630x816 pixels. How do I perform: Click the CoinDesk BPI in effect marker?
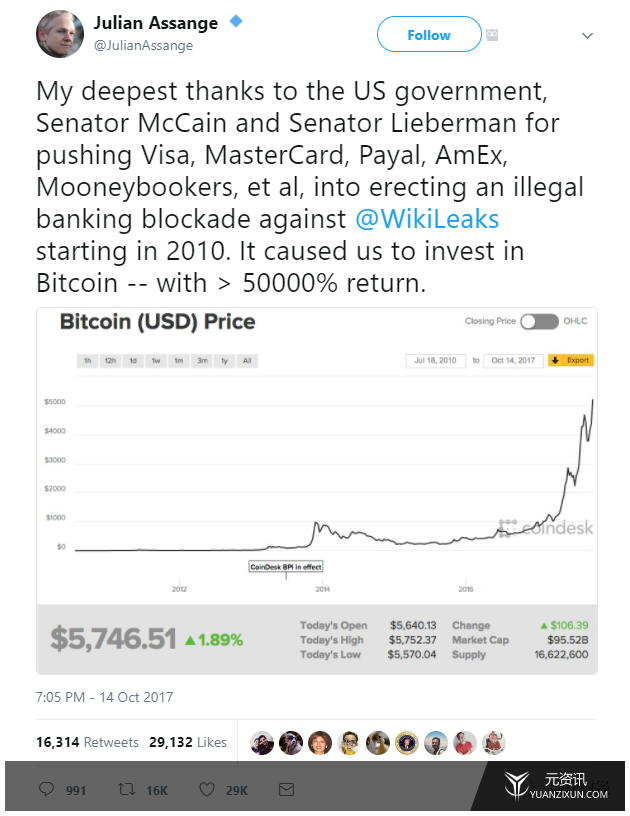(x=286, y=567)
